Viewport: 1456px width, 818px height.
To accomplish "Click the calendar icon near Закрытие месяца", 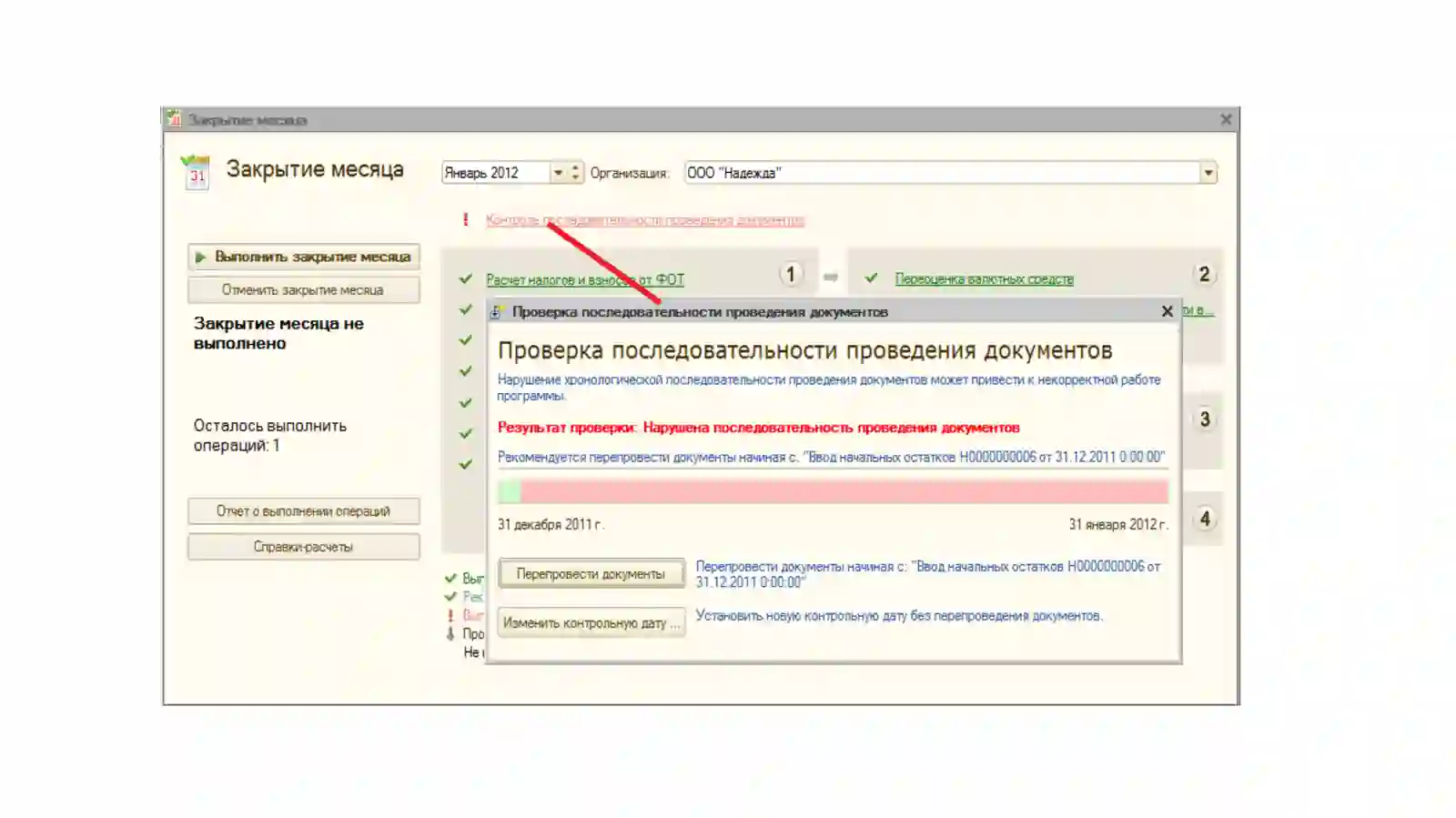I will pos(197,172).
